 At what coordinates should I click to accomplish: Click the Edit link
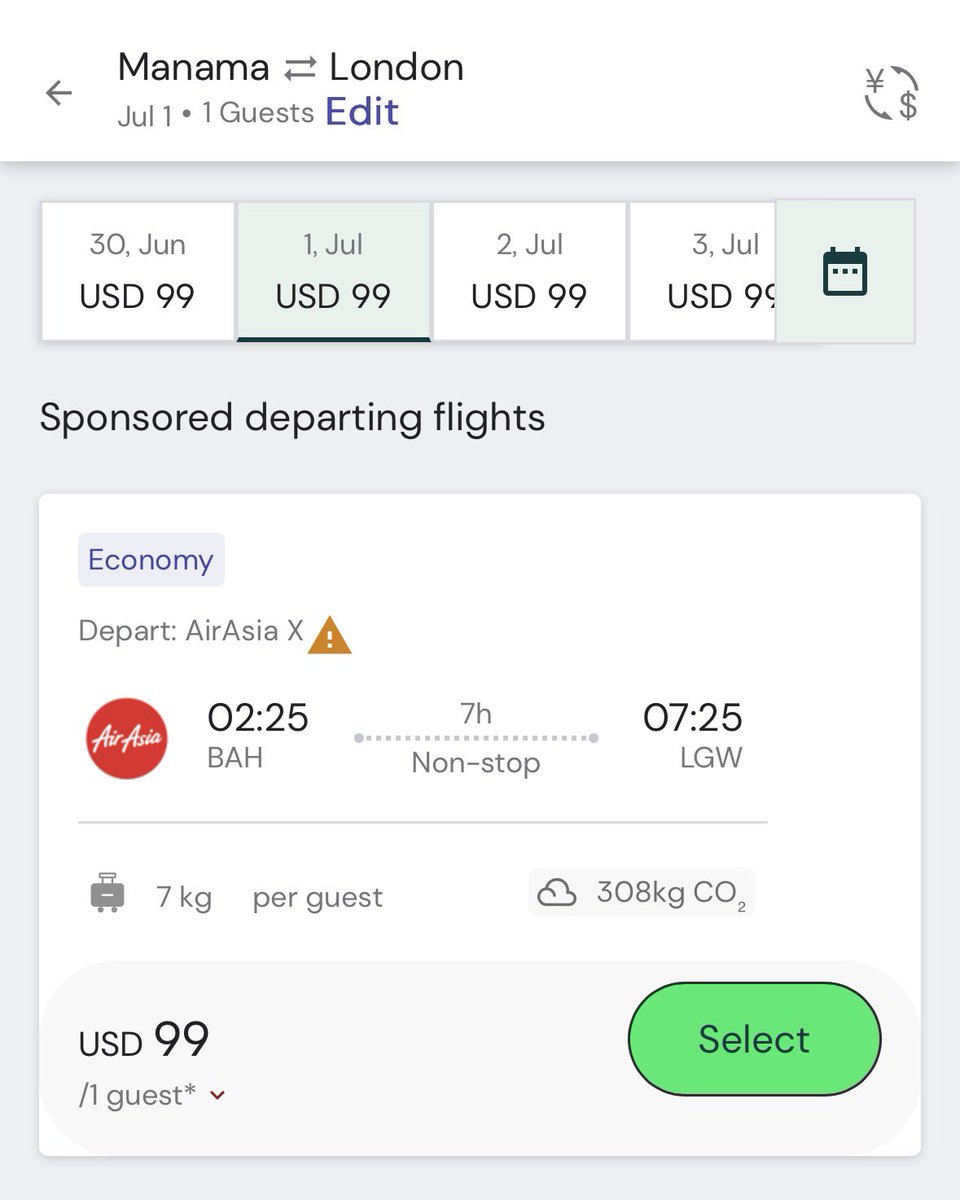362,111
